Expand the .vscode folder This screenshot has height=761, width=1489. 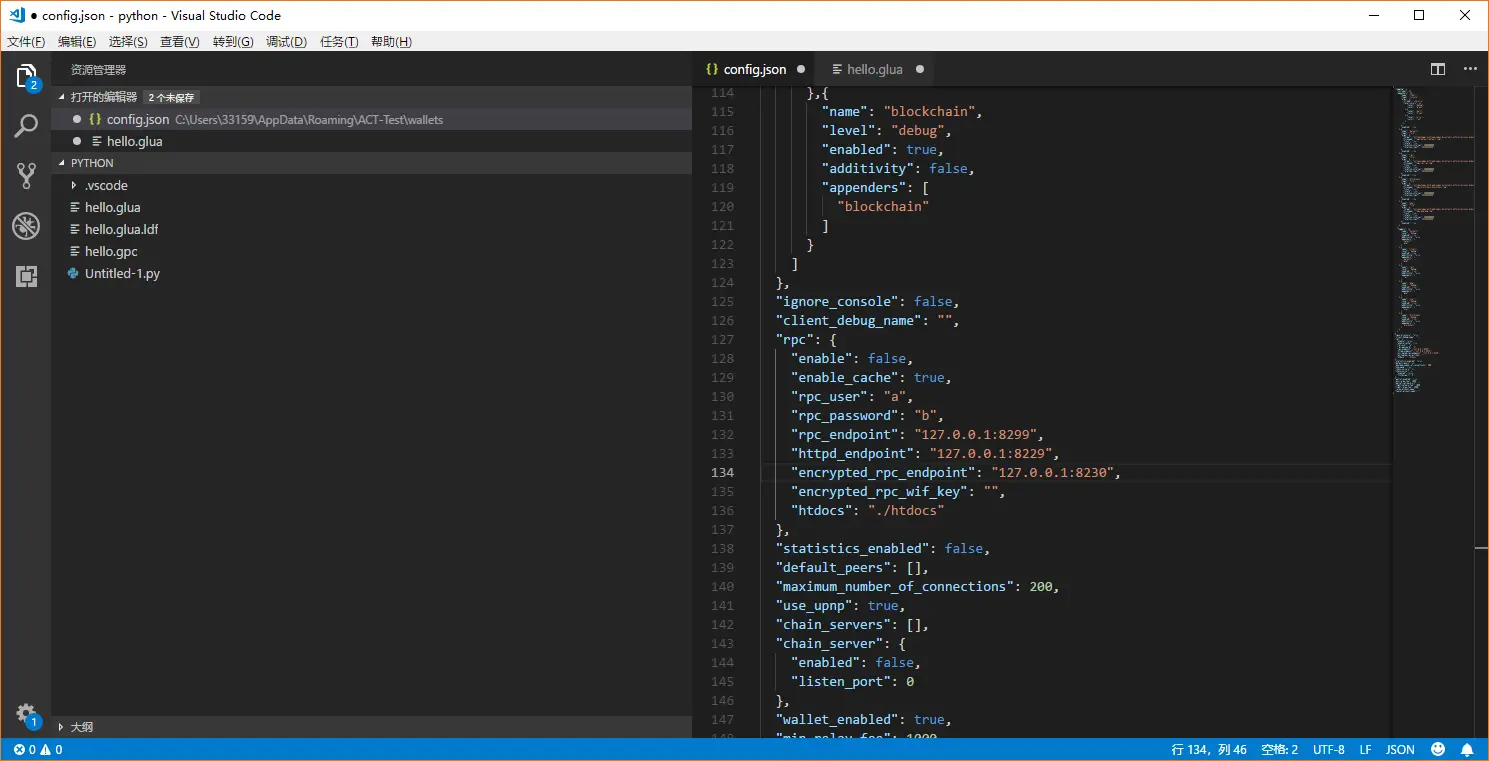coord(105,185)
